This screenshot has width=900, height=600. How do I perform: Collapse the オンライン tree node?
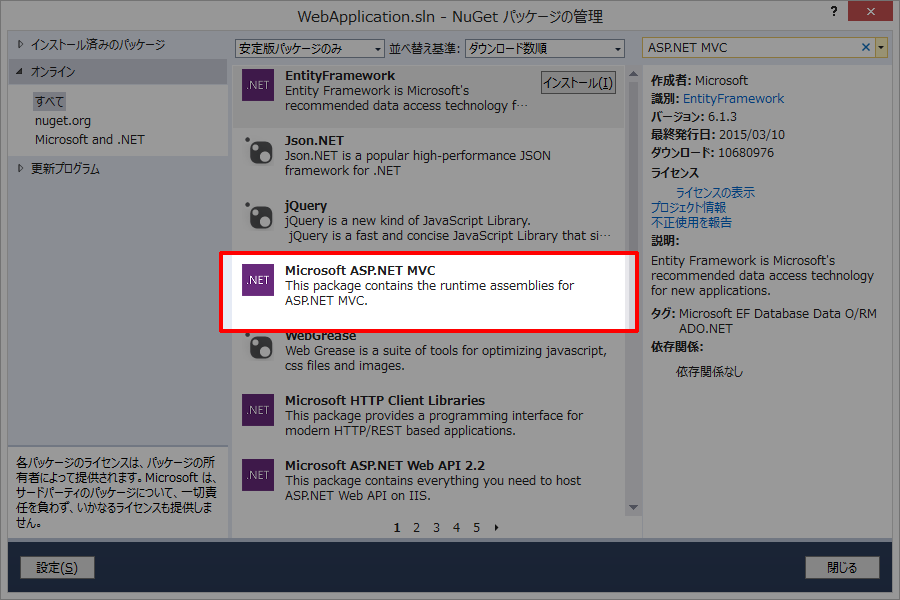point(20,71)
